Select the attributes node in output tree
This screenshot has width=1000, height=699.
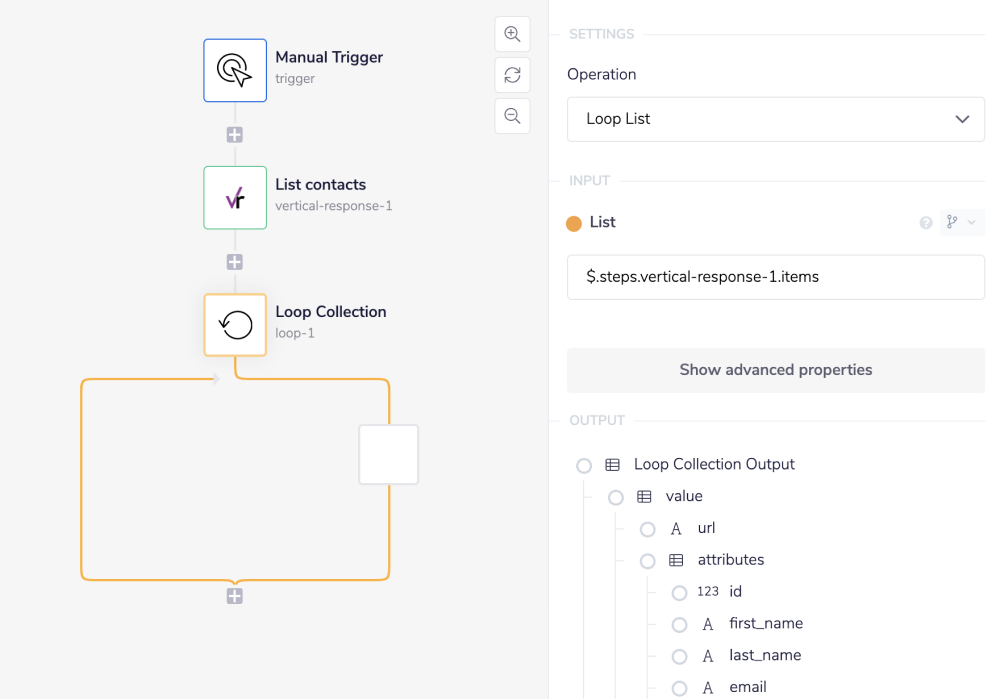(648, 561)
